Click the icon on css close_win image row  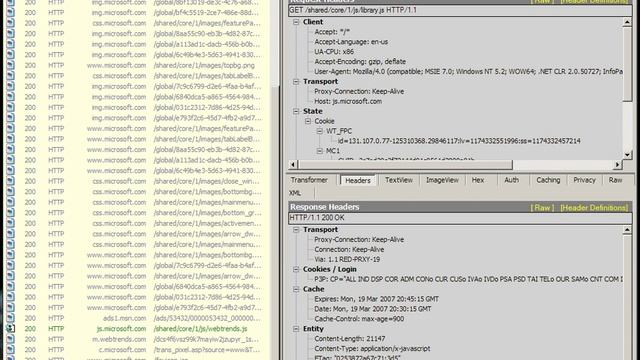10,181
